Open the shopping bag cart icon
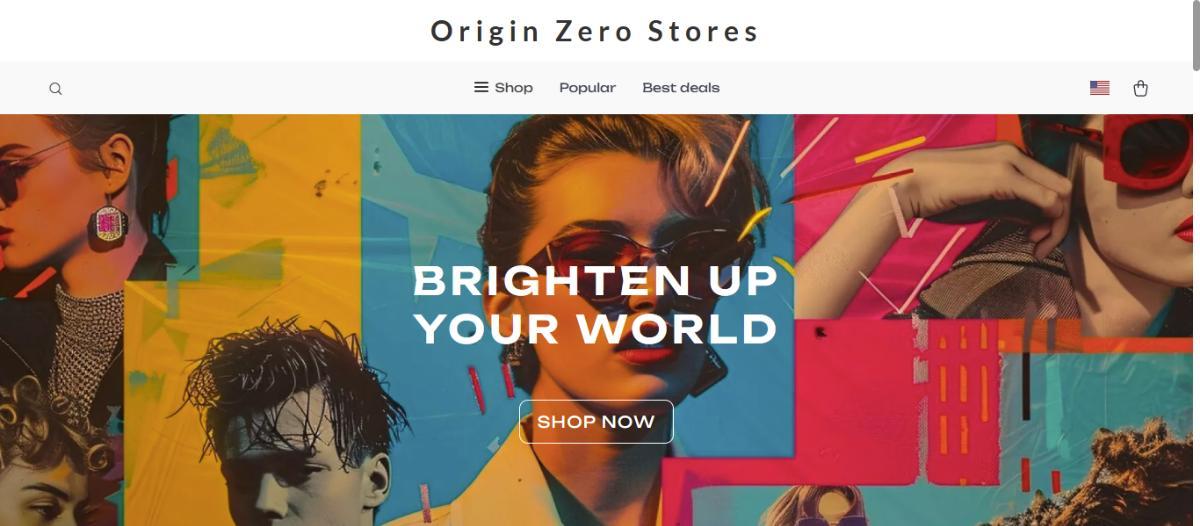Screen dimensions: 1200x526 click(1140, 88)
